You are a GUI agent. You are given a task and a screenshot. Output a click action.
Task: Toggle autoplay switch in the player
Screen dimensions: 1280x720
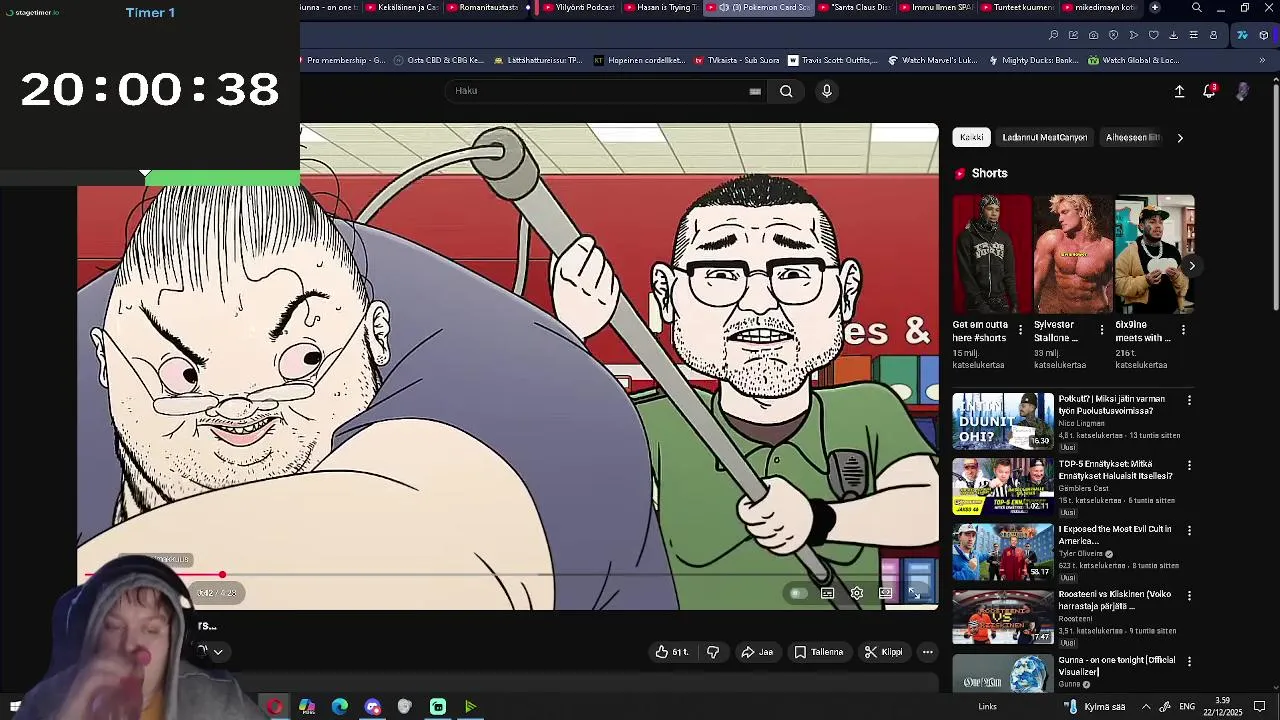coord(797,593)
